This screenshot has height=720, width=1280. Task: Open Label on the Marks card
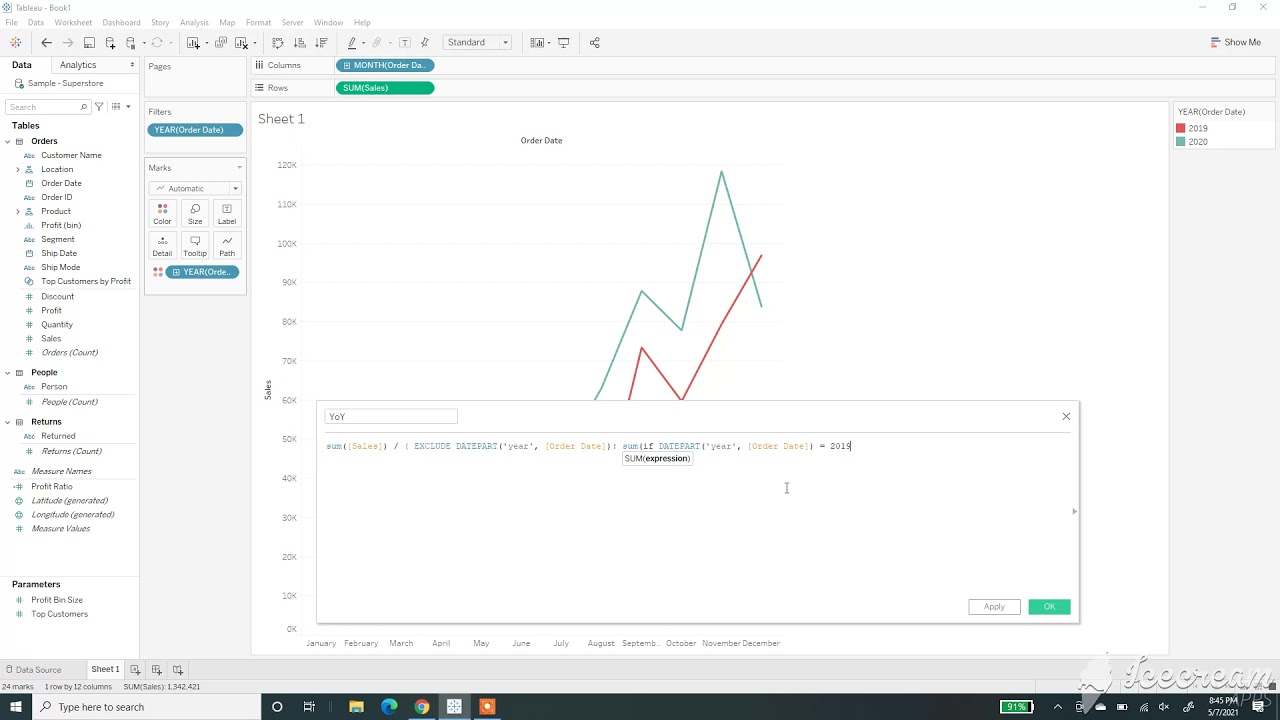(x=227, y=214)
